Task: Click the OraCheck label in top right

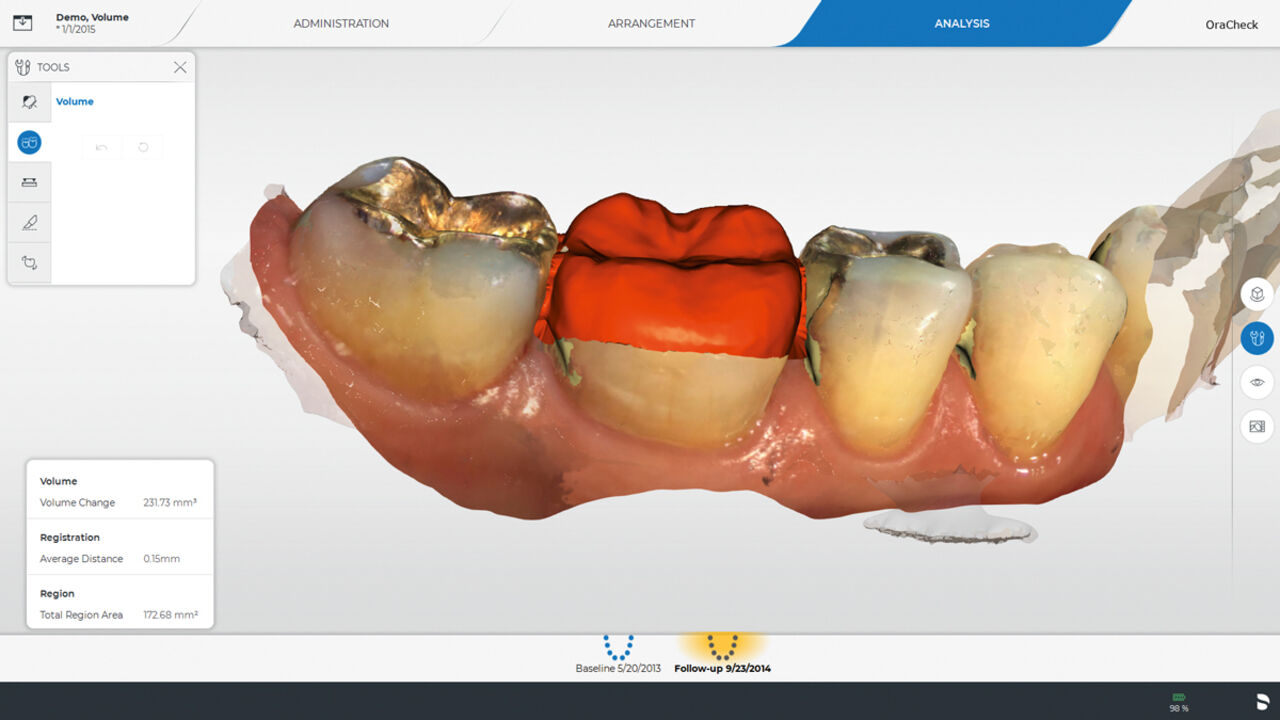Action: (x=1231, y=24)
